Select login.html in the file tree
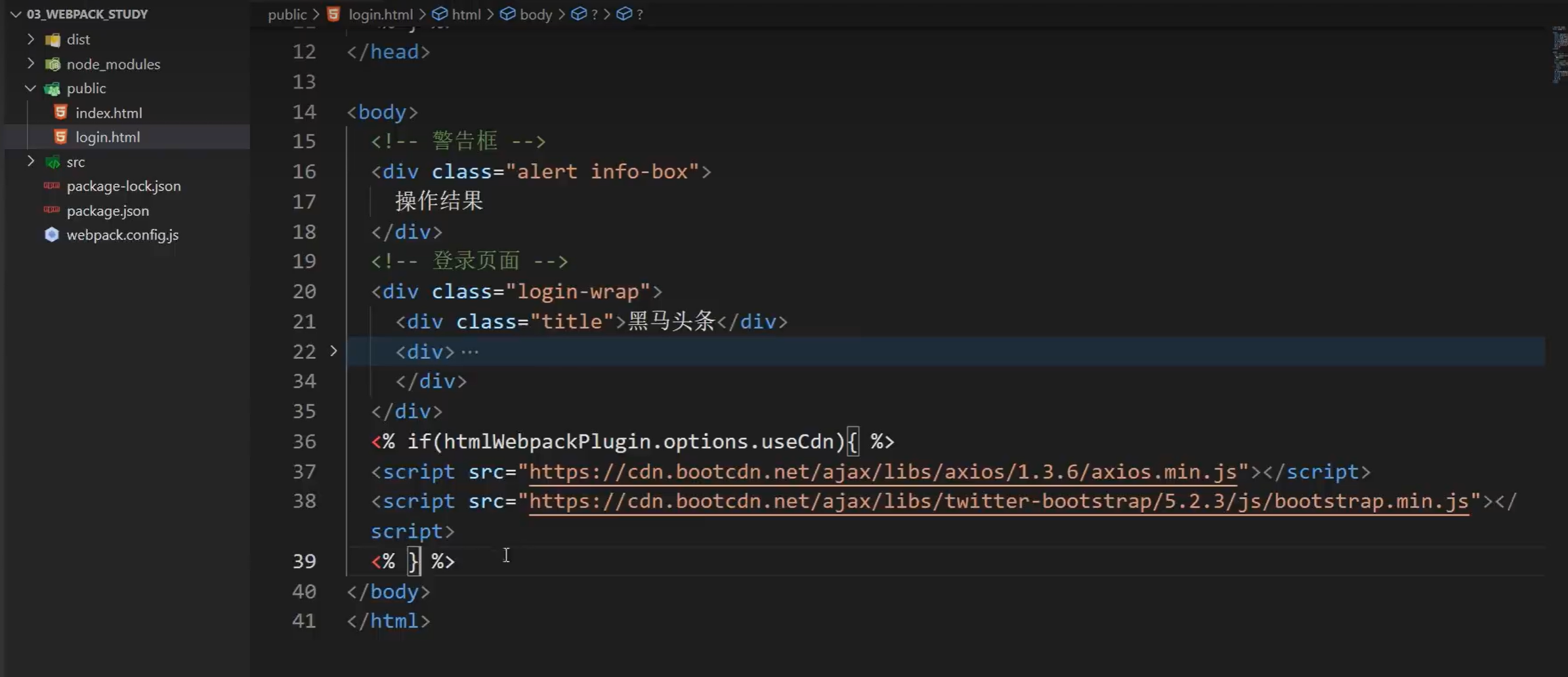The image size is (1568, 677). click(108, 137)
